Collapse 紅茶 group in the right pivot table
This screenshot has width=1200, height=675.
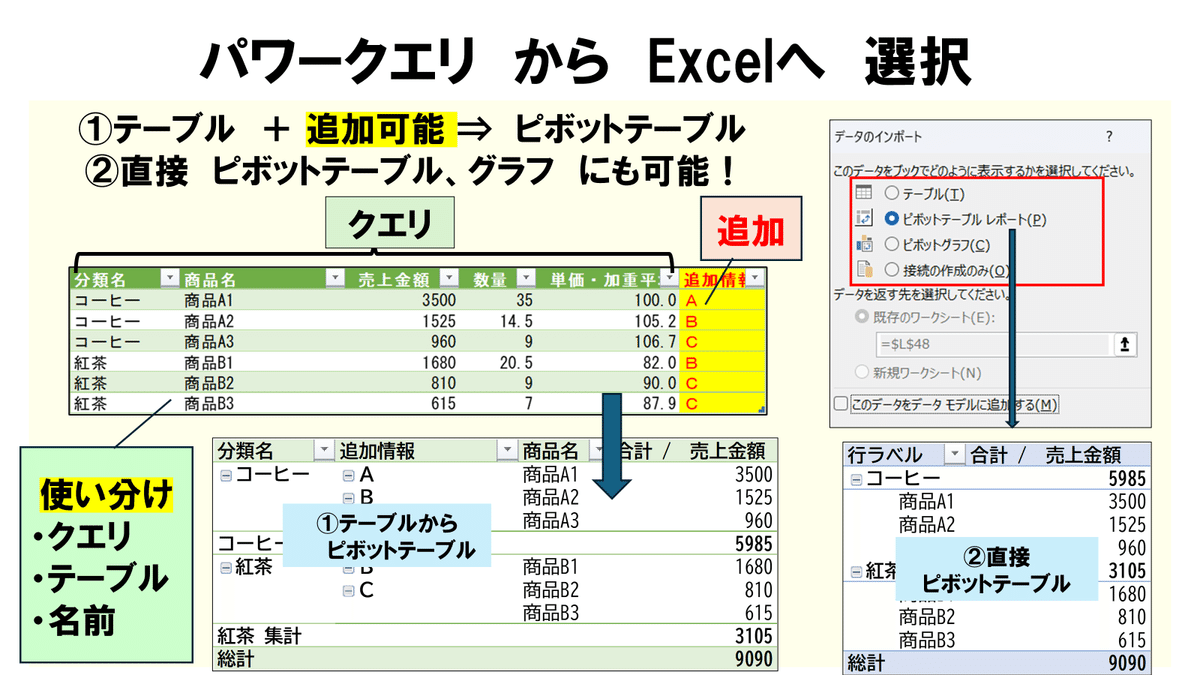(x=856, y=571)
